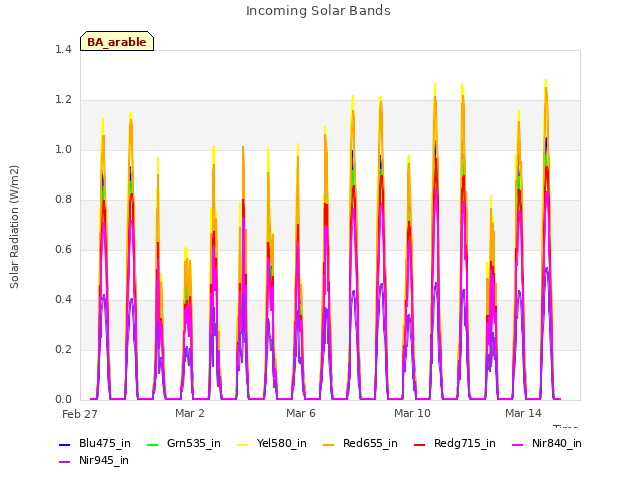This screenshot has width=640, height=480.
Task: Select the Nir945_in legend label
Action: (104, 461)
